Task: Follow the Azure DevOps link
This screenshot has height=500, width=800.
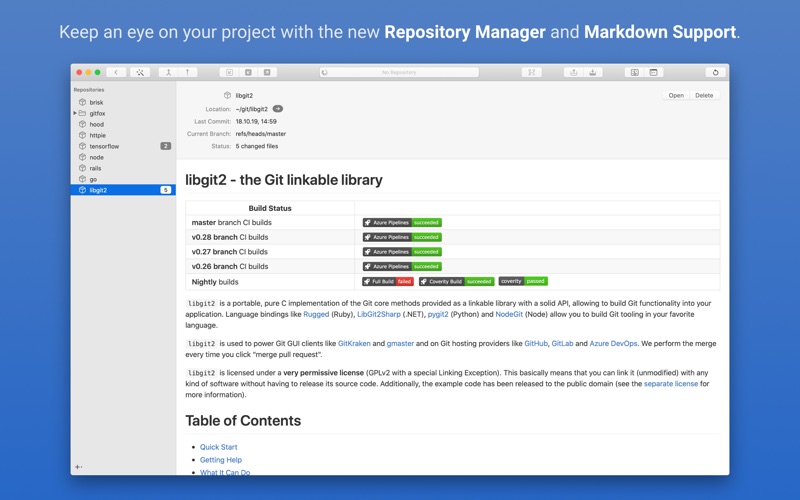Action: [613, 343]
